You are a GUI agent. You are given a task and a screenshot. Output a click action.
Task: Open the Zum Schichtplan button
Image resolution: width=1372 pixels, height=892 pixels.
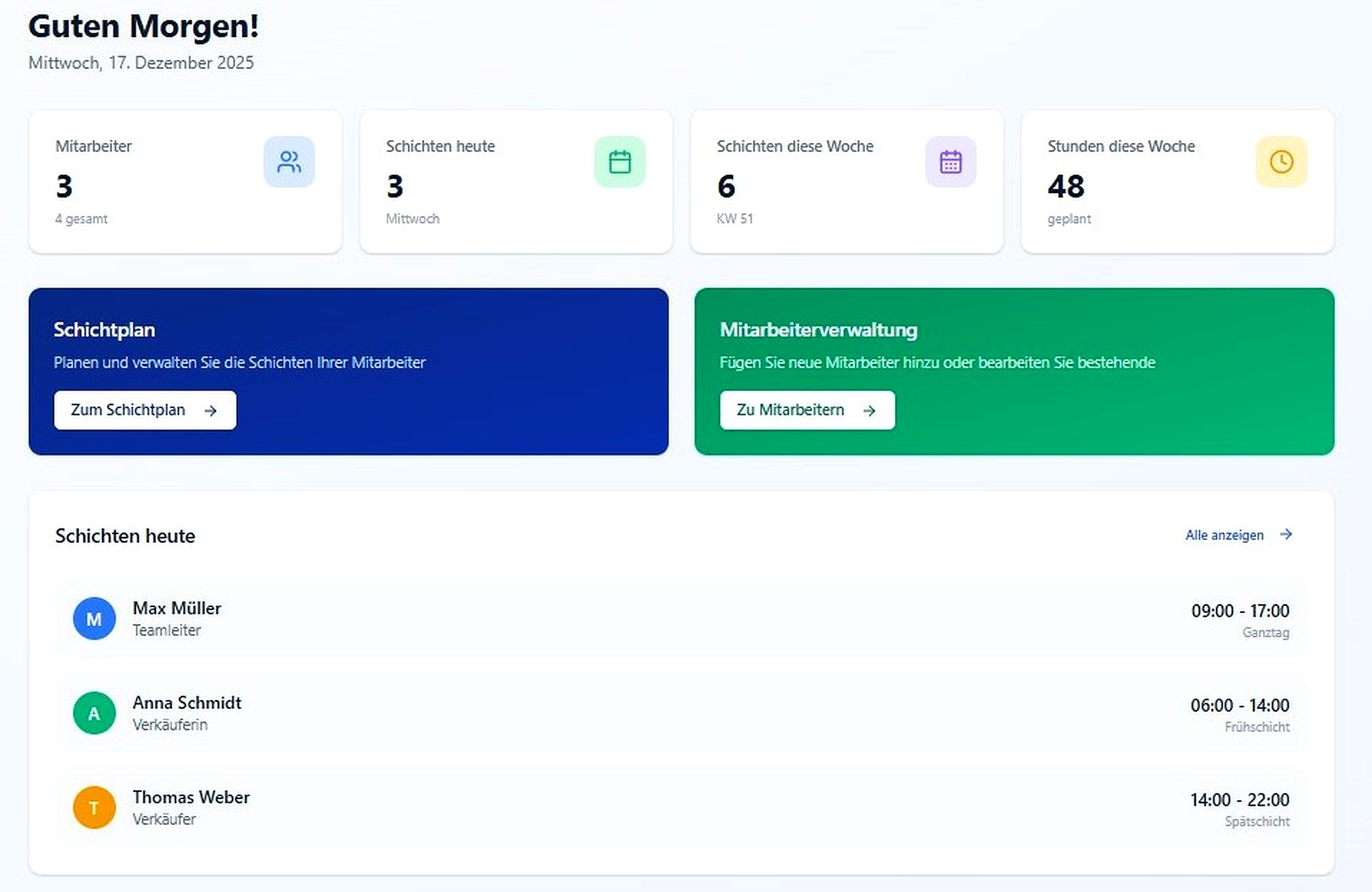click(145, 410)
